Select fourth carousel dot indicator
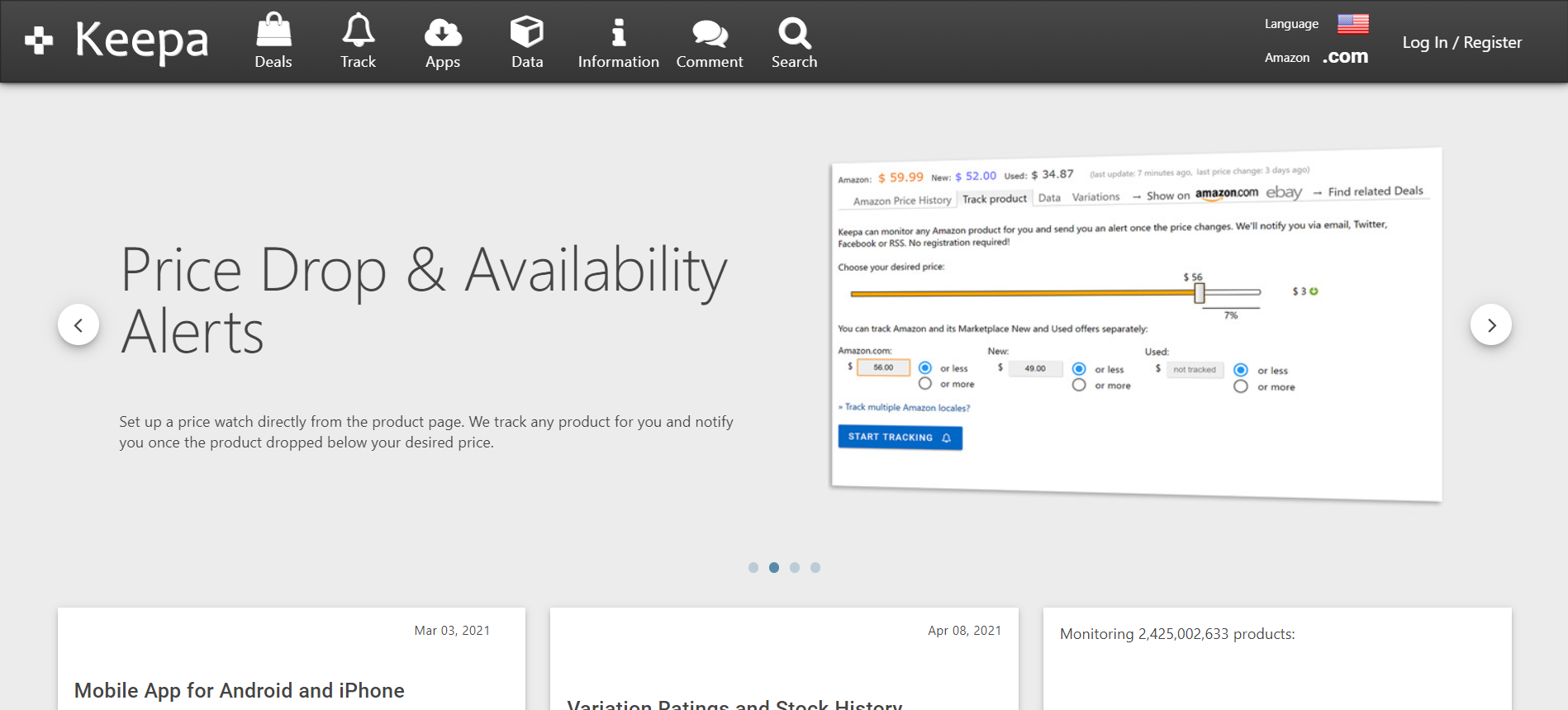This screenshot has width=1568, height=710. click(815, 567)
